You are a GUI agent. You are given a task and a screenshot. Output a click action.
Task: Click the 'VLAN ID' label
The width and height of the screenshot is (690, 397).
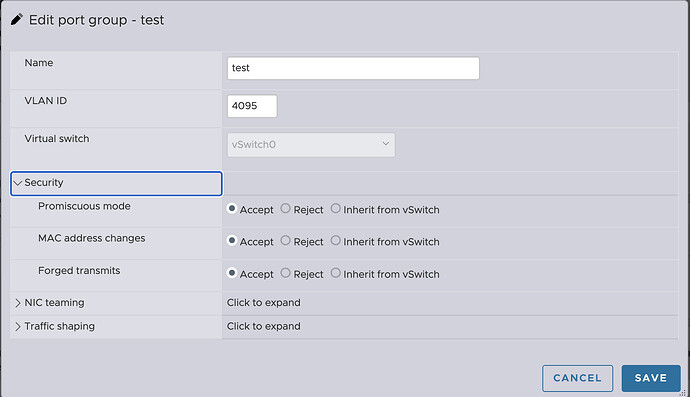click(46, 101)
